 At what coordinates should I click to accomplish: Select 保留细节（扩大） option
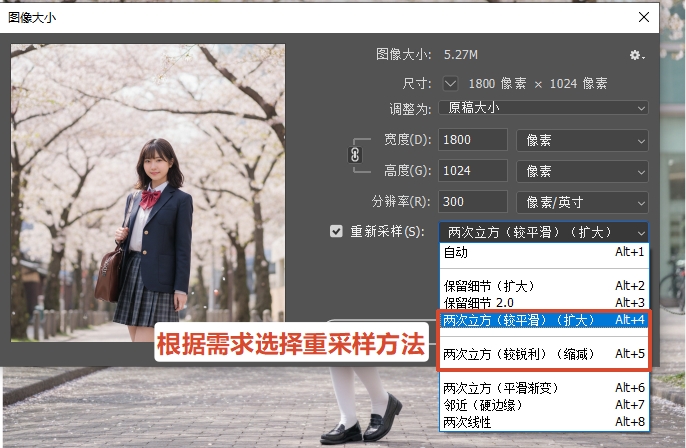click(544, 286)
